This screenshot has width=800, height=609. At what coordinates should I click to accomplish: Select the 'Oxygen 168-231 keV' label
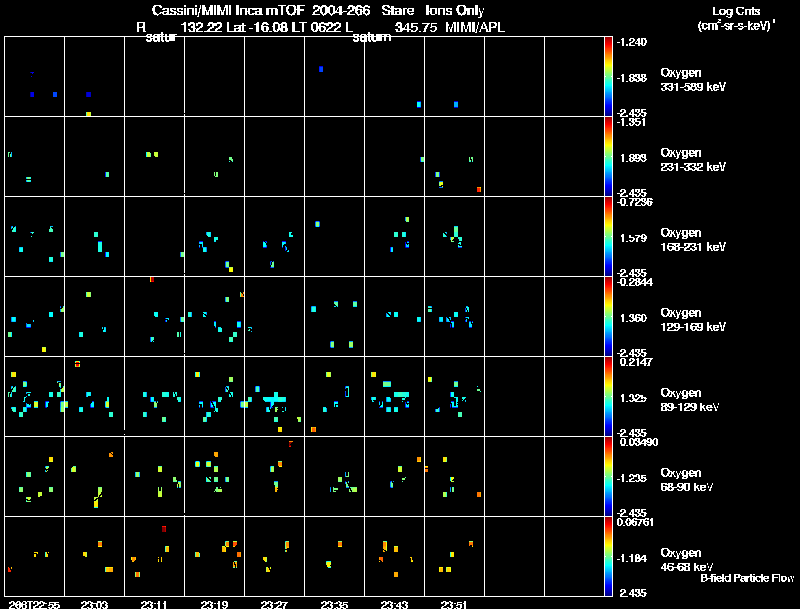693,240
